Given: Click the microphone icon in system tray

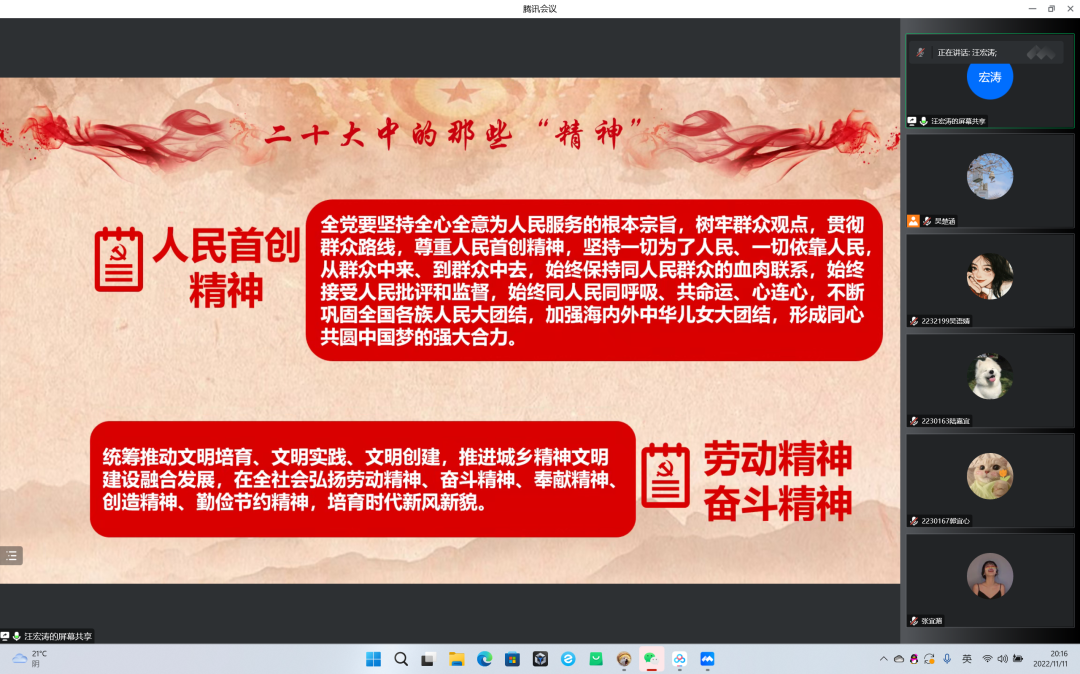Looking at the screenshot, I should click(947, 659).
